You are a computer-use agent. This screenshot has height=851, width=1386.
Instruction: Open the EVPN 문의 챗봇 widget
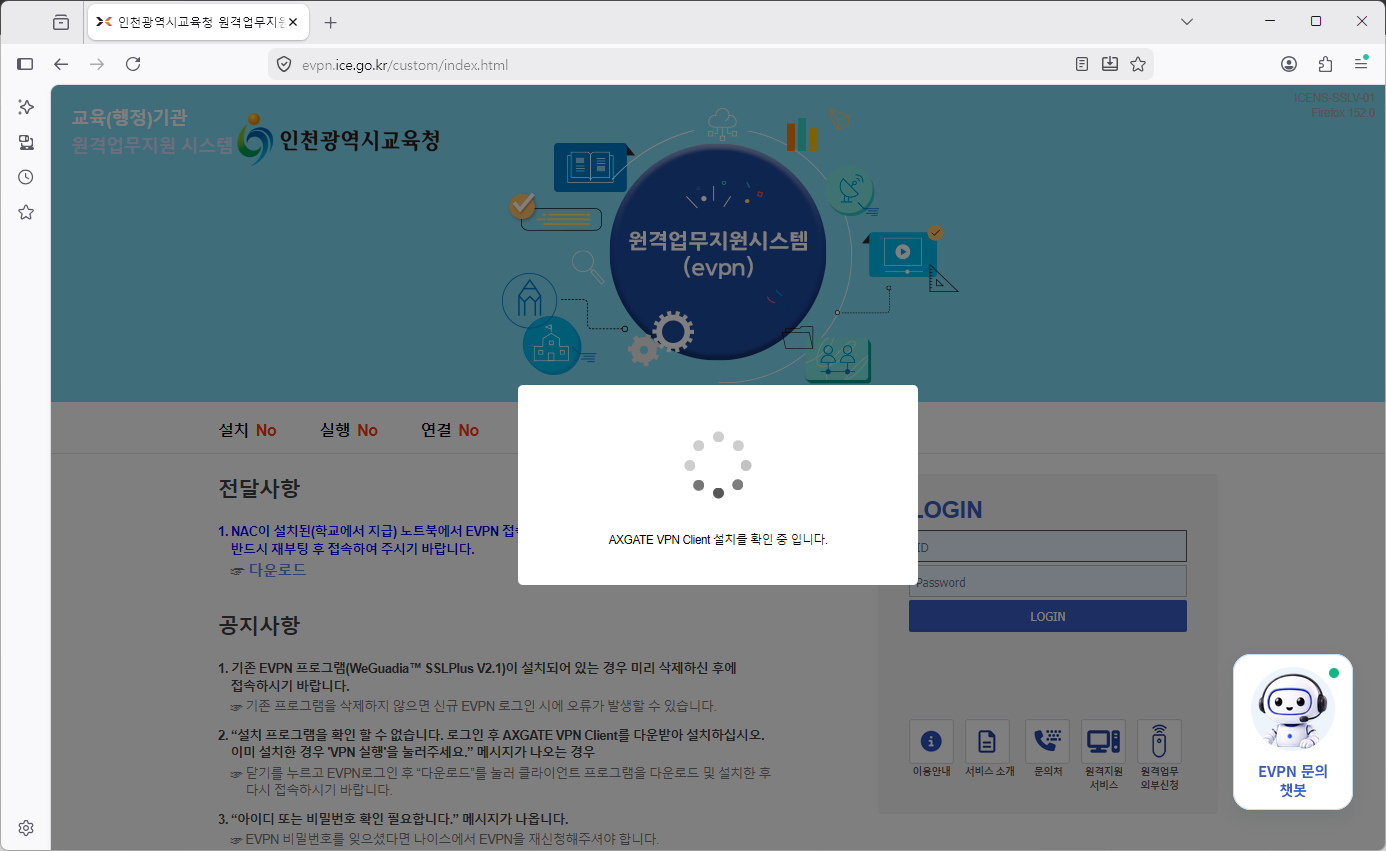[1292, 732]
